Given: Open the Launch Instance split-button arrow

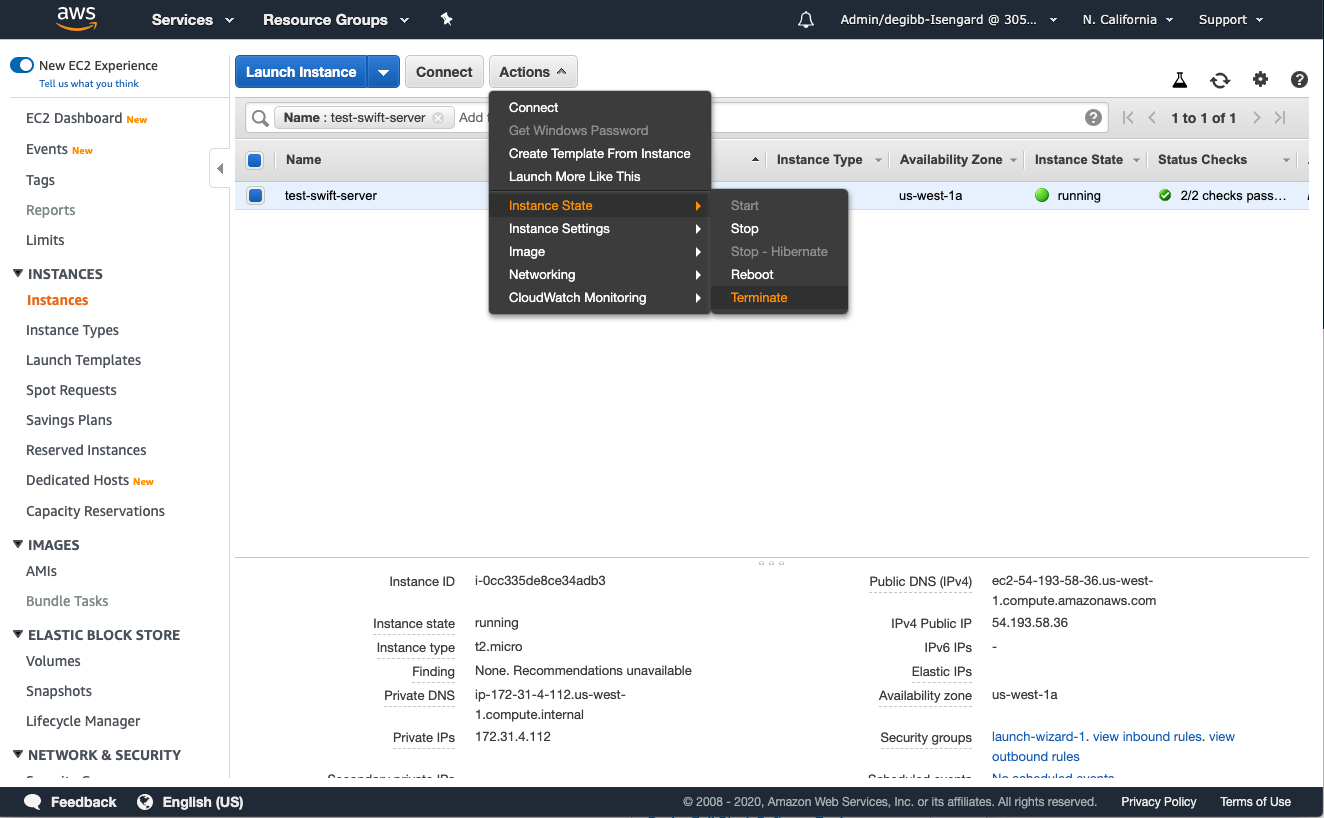Looking at the screenshot, I should (x=383, y=71).
